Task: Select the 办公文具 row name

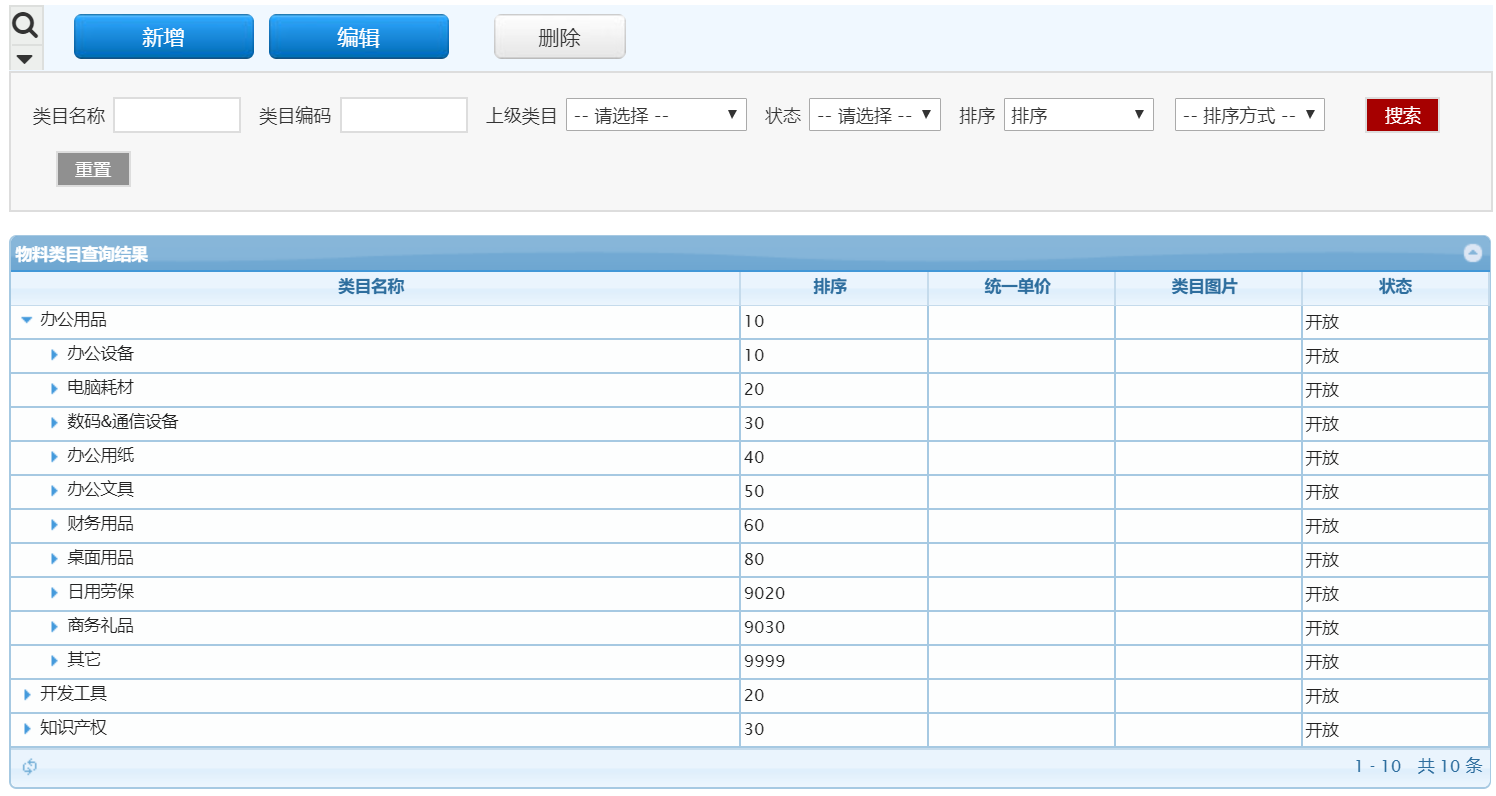Action: tap(100, 490)
